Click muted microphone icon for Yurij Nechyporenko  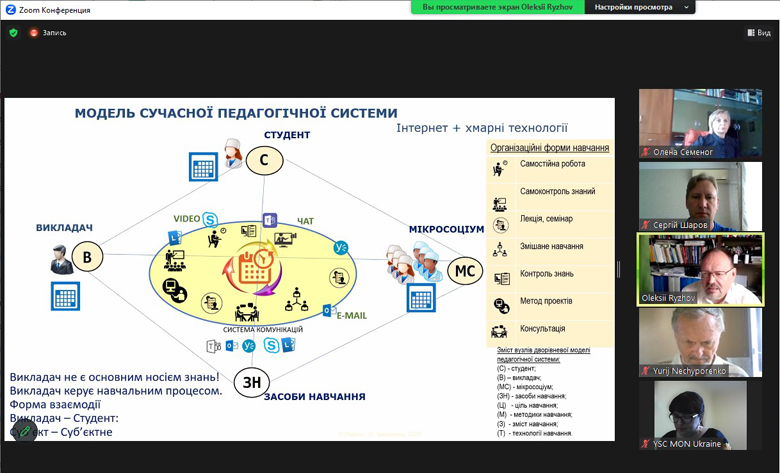[646, 371]
